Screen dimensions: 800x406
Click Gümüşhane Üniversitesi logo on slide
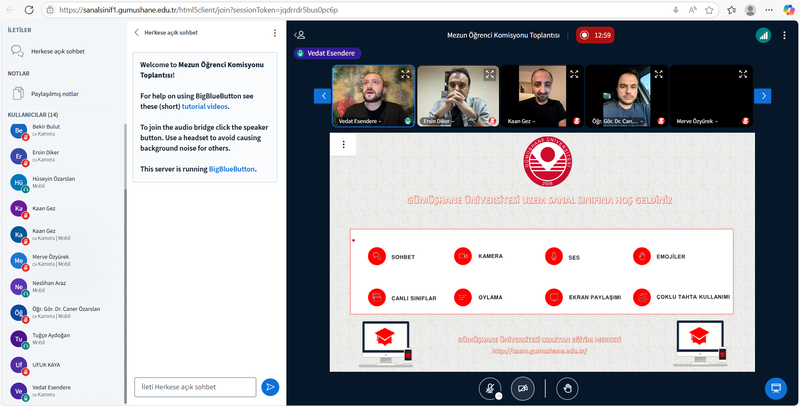pyautogui.click(x=547, y=161)
